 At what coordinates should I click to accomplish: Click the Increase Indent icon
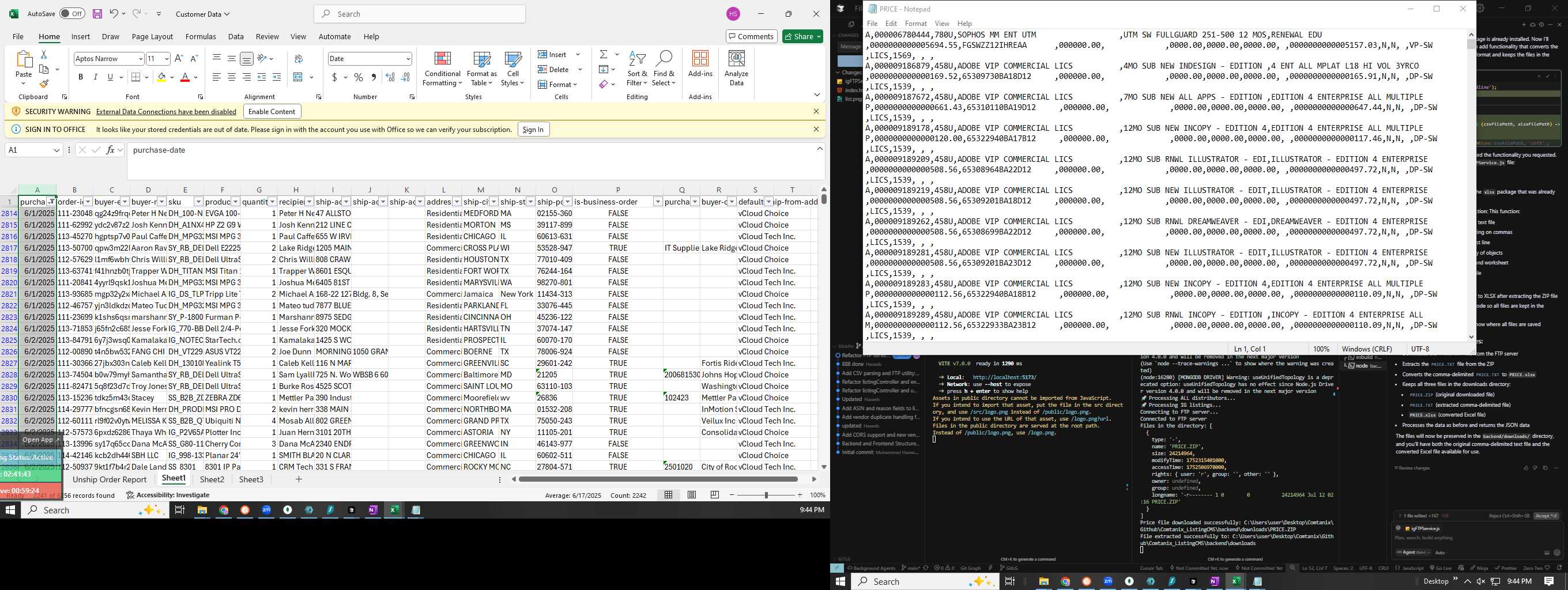276,77
